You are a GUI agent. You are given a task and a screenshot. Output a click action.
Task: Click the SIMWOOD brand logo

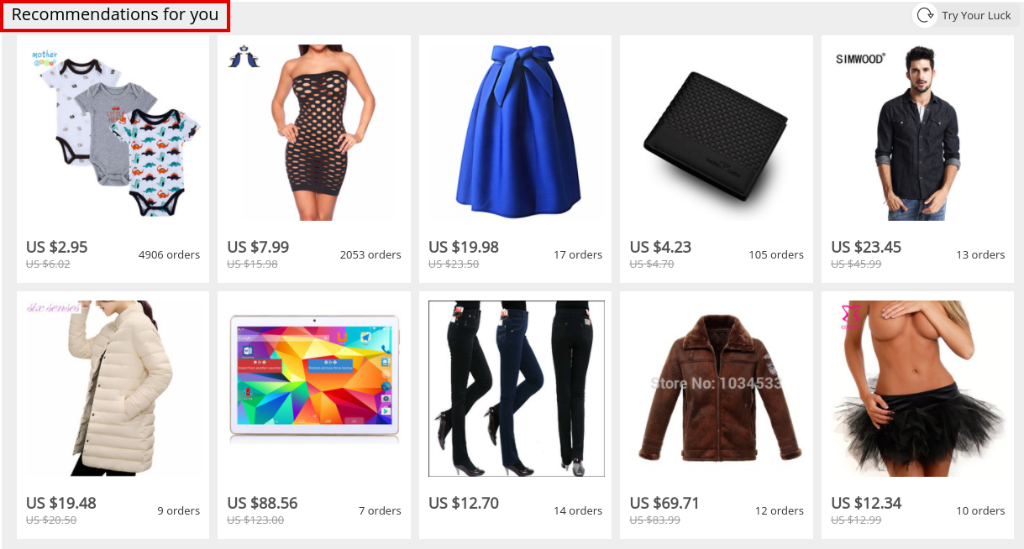pyautogui.click(x=860, y=59)
